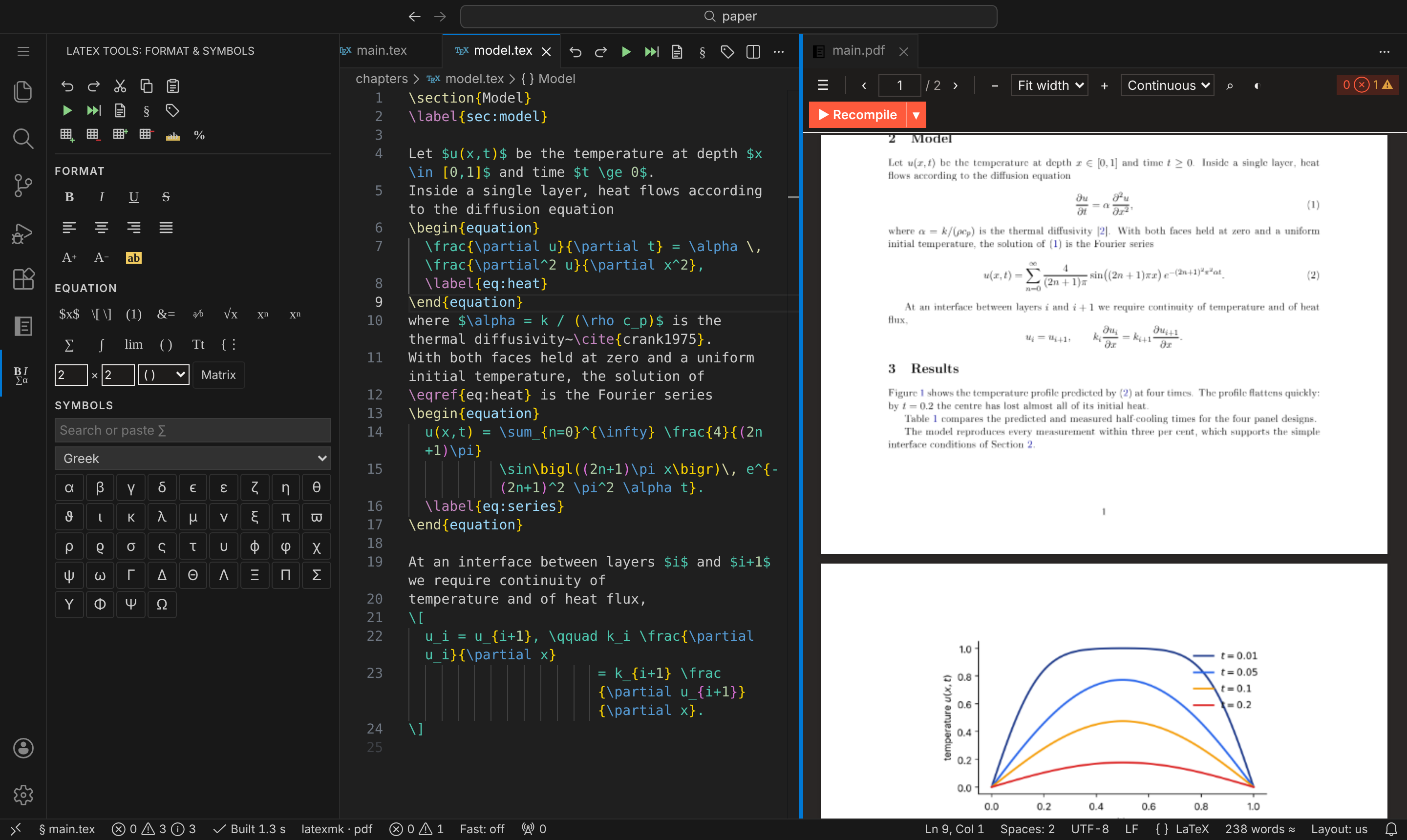The image size is (1407, 840).
Task: Go to next PDF page arrow
Action: coord(955,85)
